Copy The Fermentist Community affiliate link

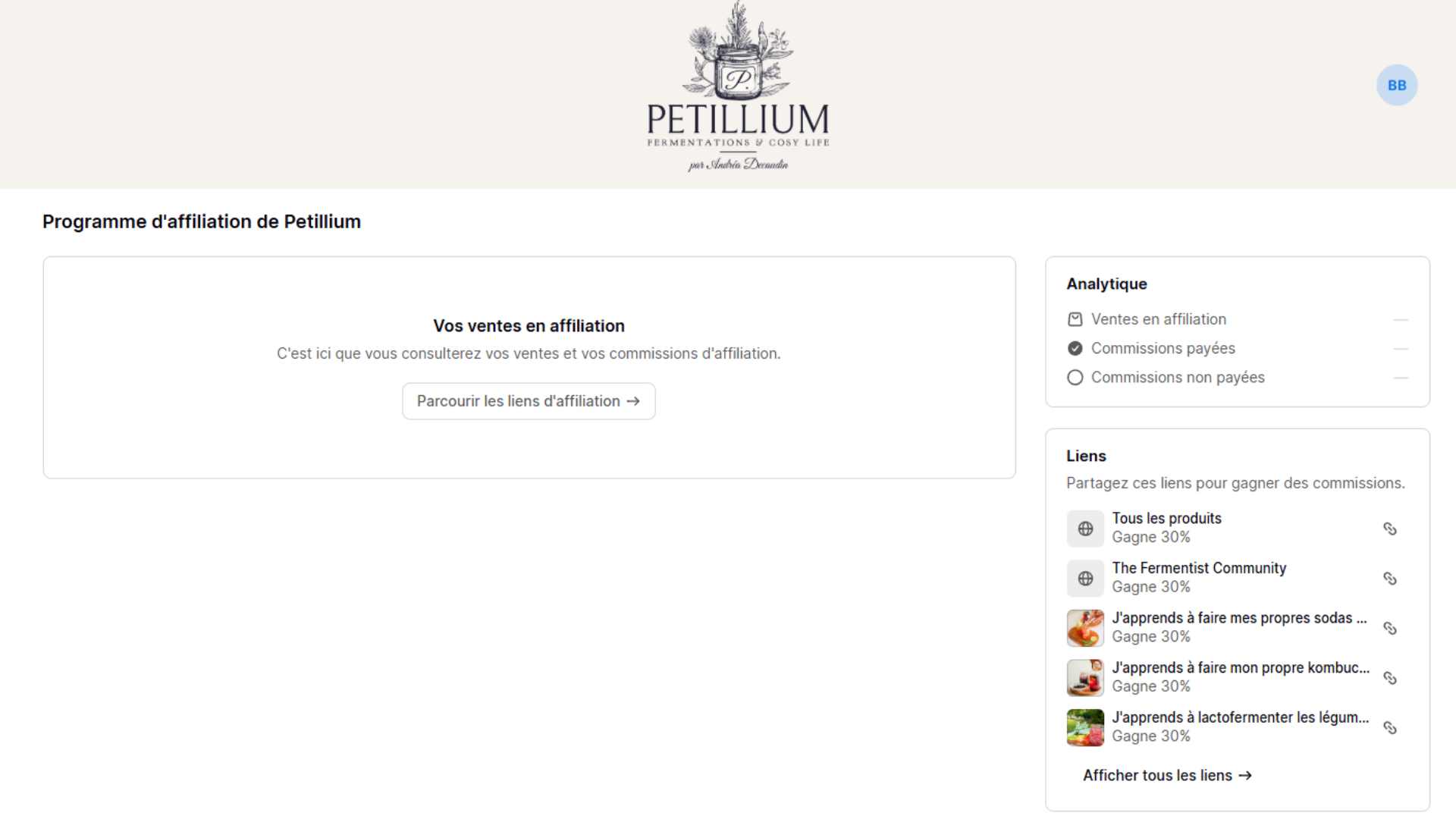click(x=1389, y=579)
